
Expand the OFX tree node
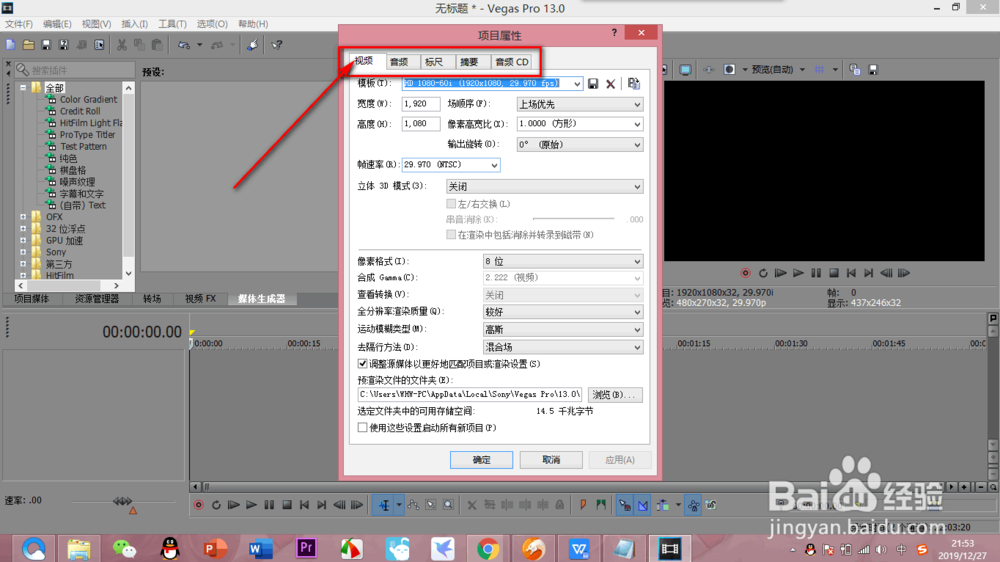(x=23, y=217)
